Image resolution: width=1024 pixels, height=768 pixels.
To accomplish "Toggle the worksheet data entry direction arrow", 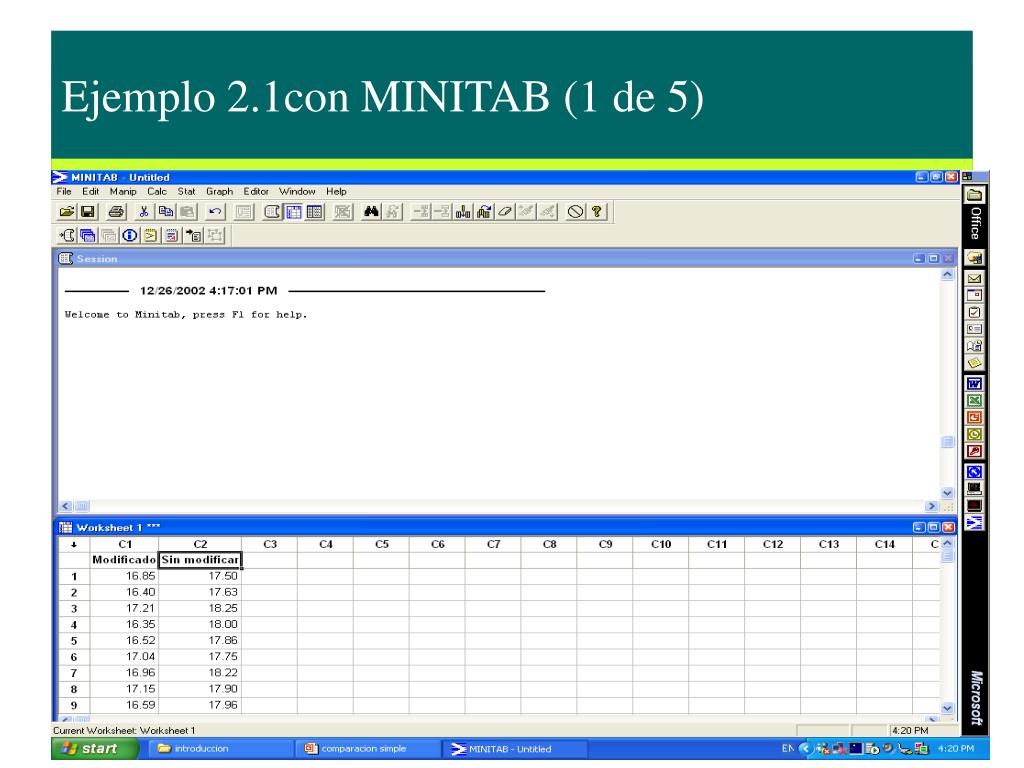I will [74, 544].
